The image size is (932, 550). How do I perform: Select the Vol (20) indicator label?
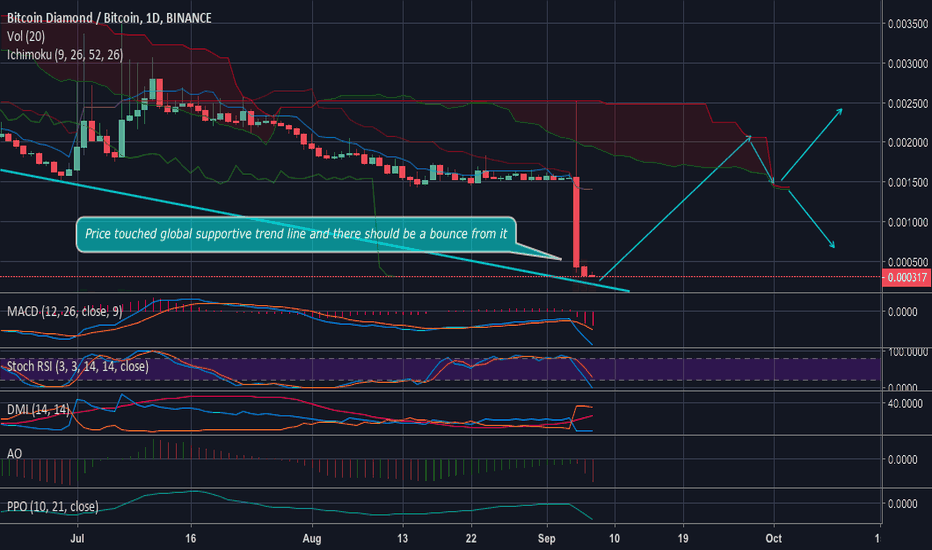point(26,36)
